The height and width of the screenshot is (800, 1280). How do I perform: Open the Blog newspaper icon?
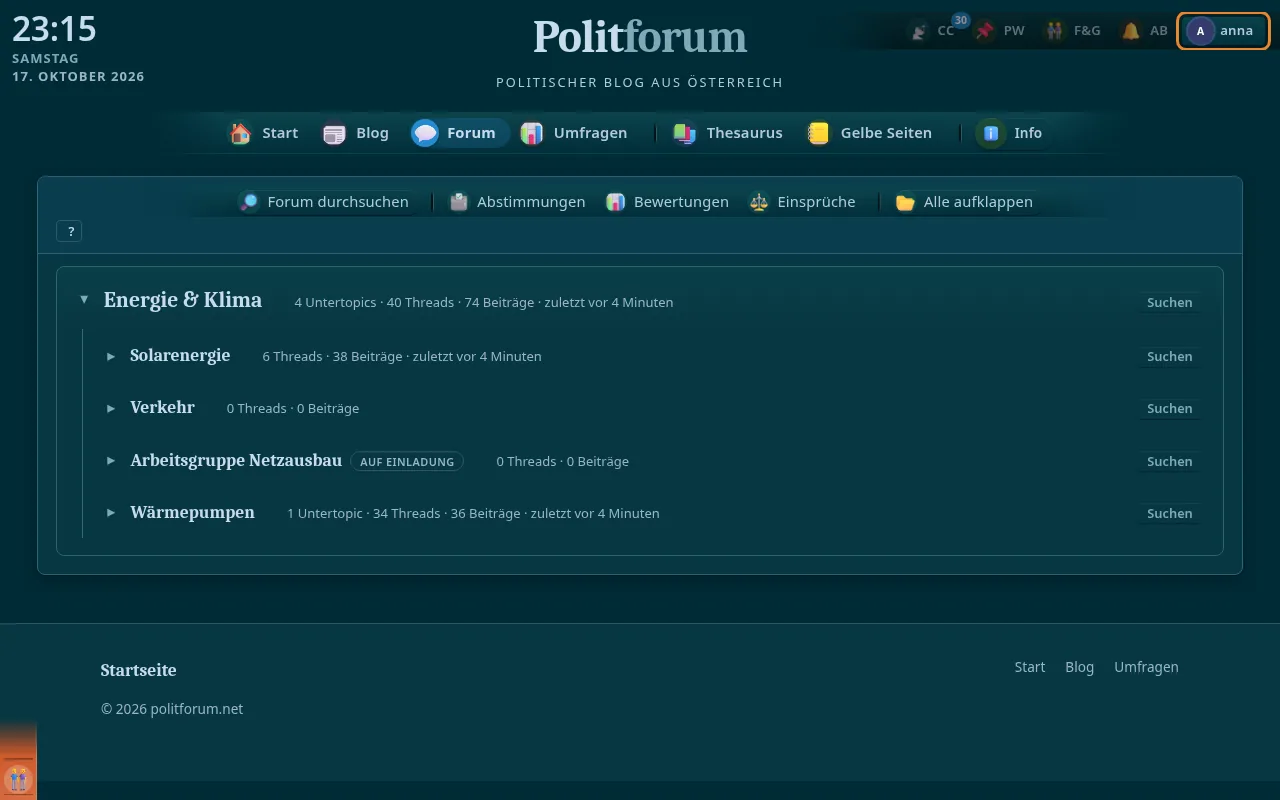(x=334, y=133)
